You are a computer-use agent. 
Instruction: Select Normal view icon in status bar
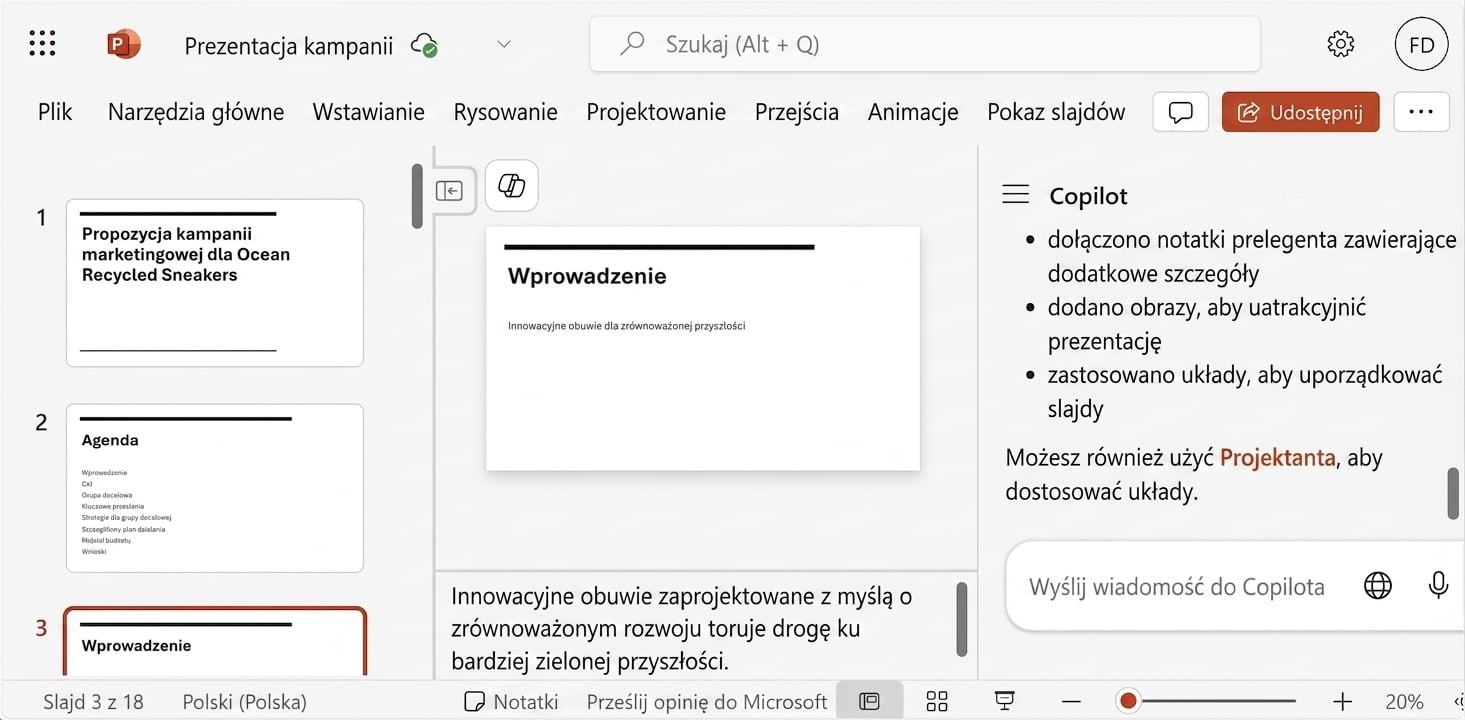[869, 701]
